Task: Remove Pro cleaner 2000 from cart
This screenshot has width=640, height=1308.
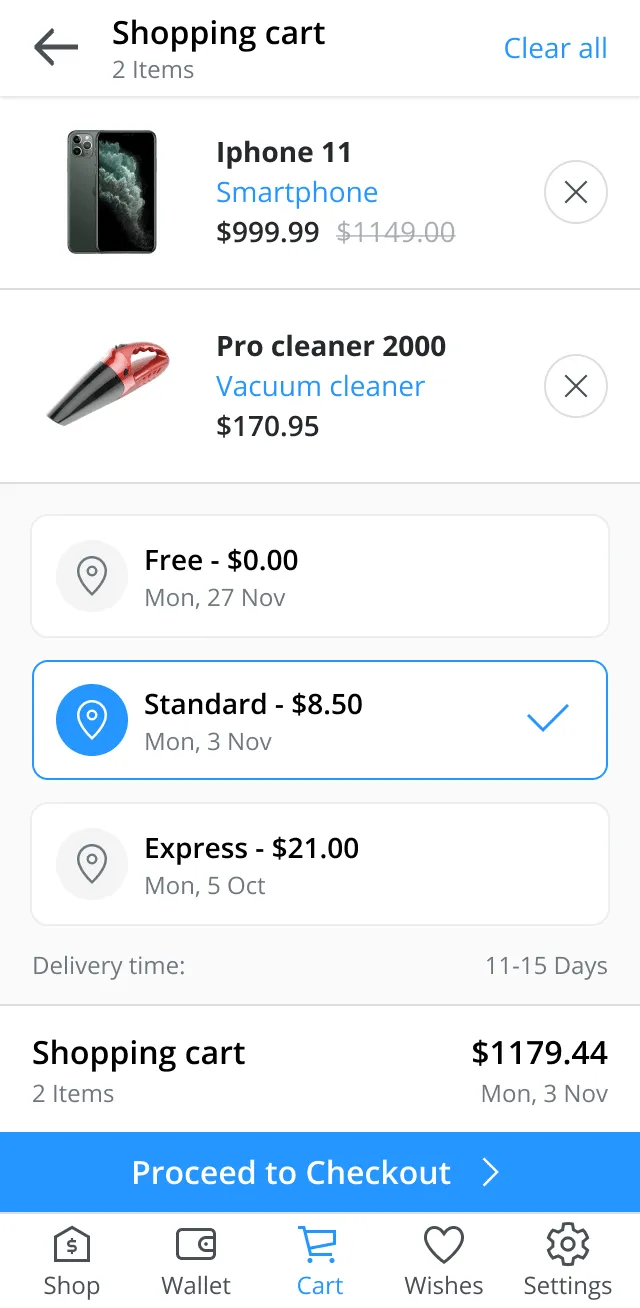Action: [x=575, y=386]
